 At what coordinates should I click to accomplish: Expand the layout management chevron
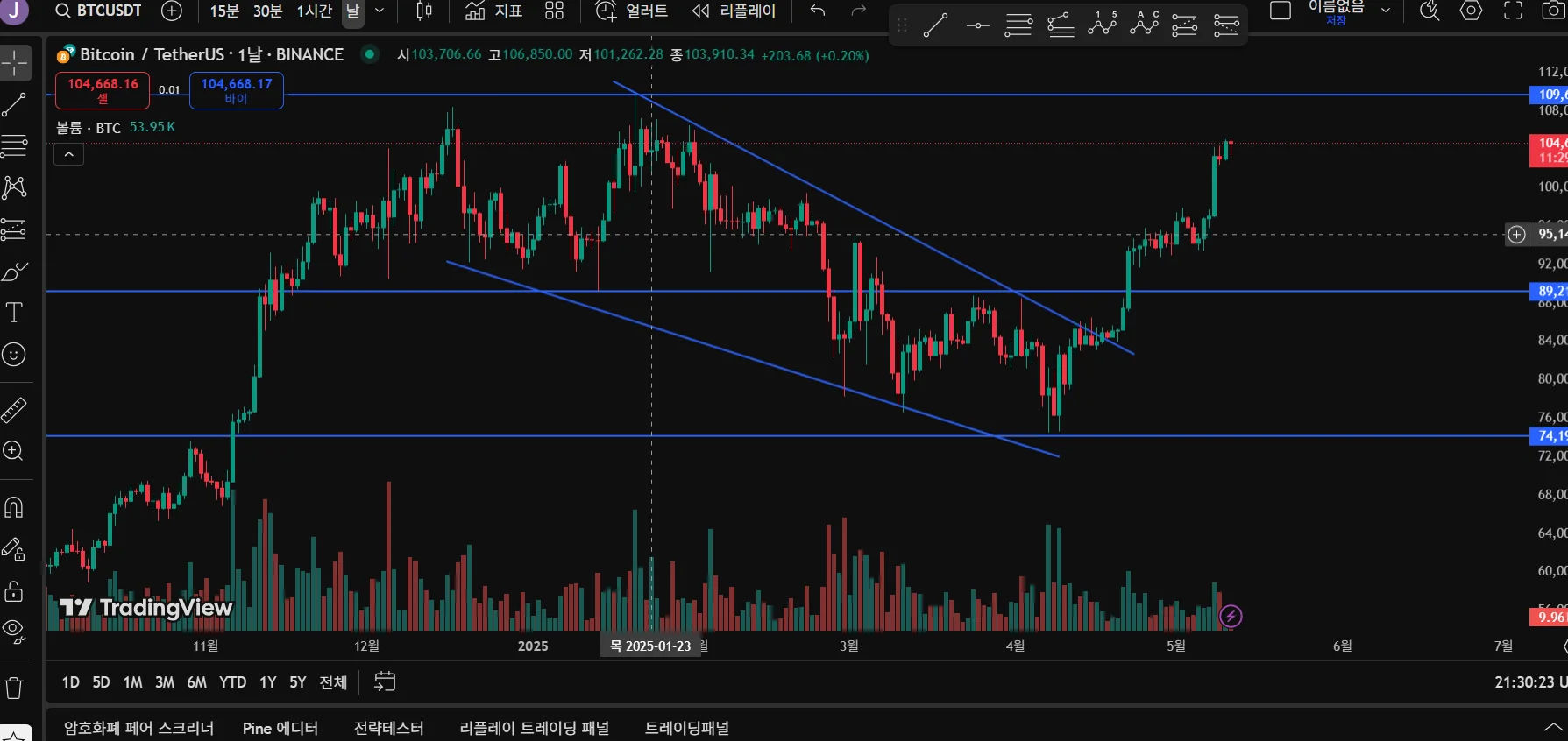click(1386, 11)
